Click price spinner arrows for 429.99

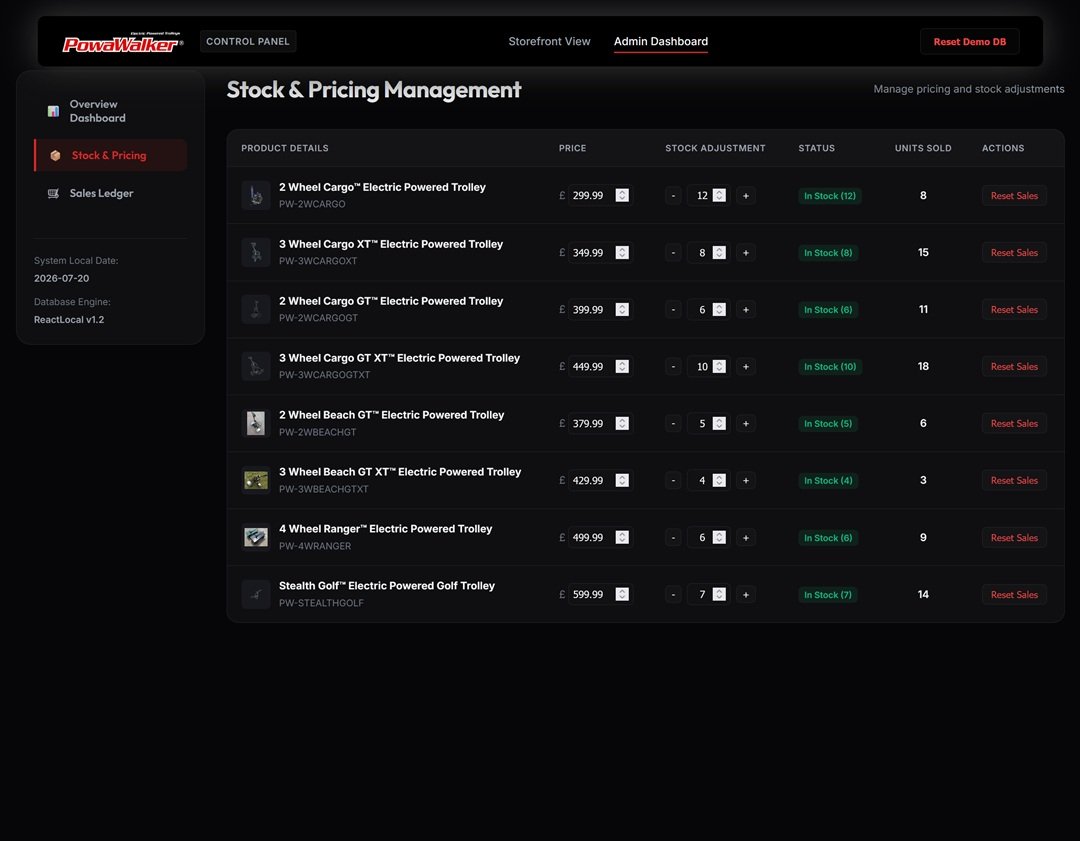click(622, 481)
